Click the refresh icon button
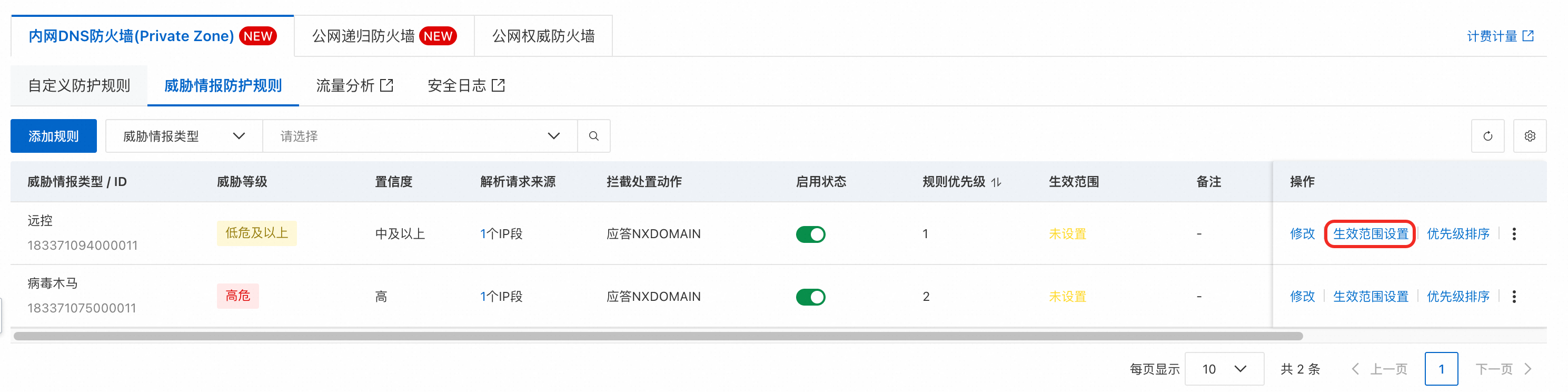Viewport: 1568px width, 392px height. pos(1487,136)
